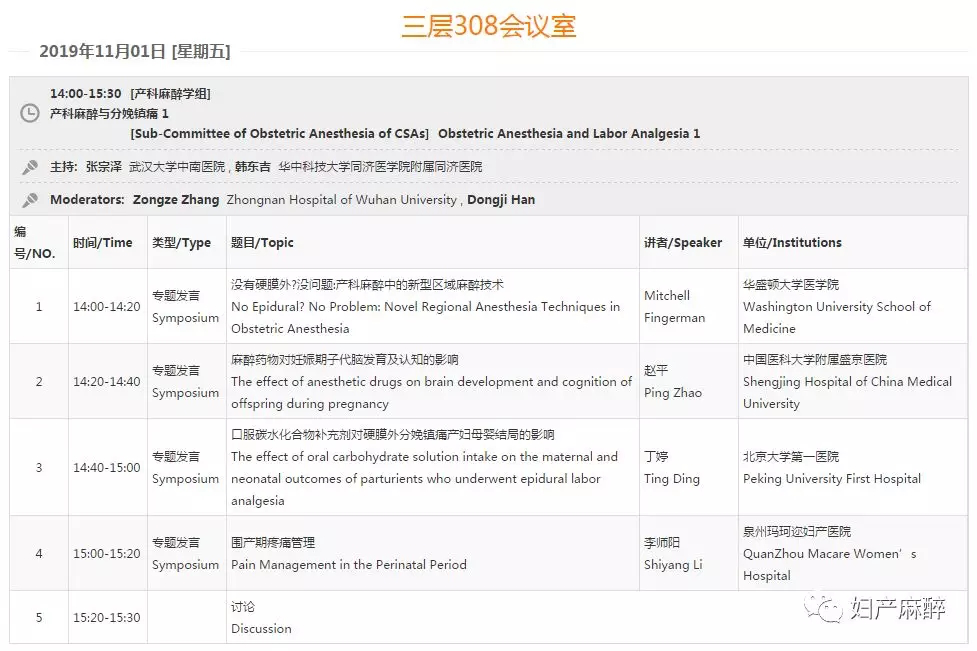Viewport: 977px width, 651px height.
Task: Click speaker name Ping Zhao
Action: click(x=673, y=392)
